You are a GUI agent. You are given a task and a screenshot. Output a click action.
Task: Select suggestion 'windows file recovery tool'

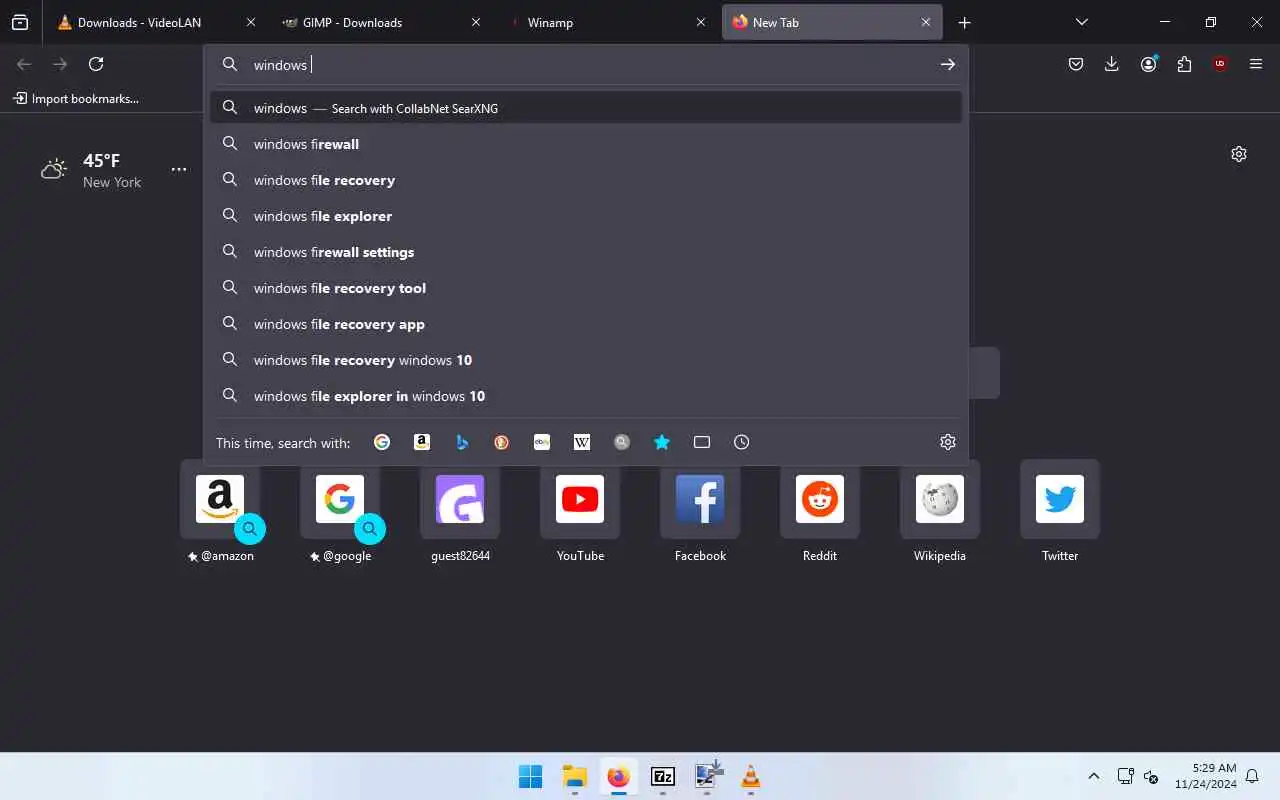pyautogui.click(x=586, y=288)
